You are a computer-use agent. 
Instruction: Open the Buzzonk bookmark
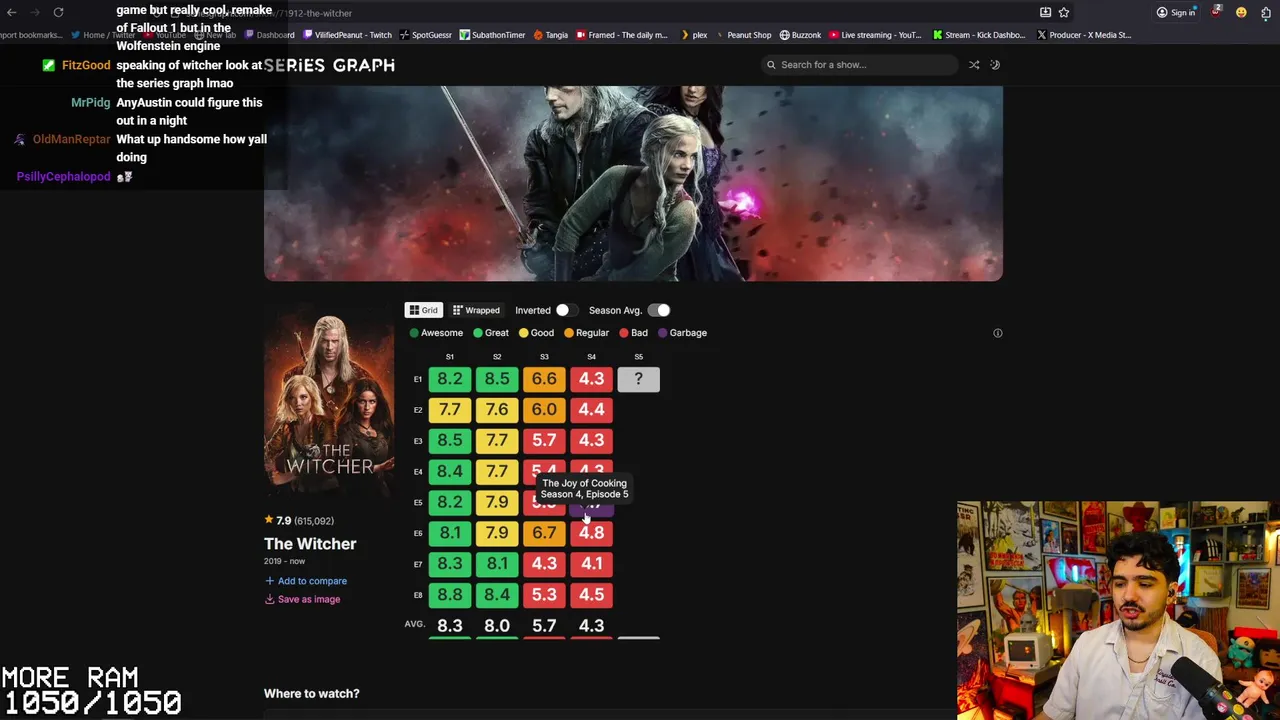click(x=800, y=35)
